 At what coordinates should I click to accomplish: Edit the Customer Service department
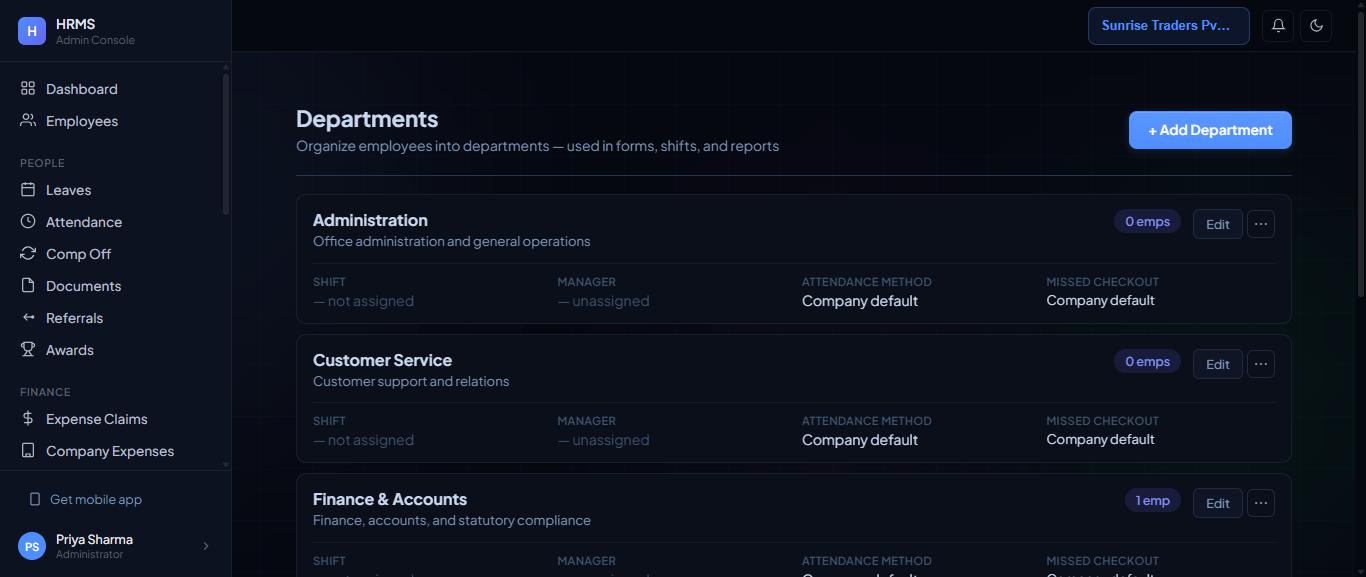[x=1218, y=364]
